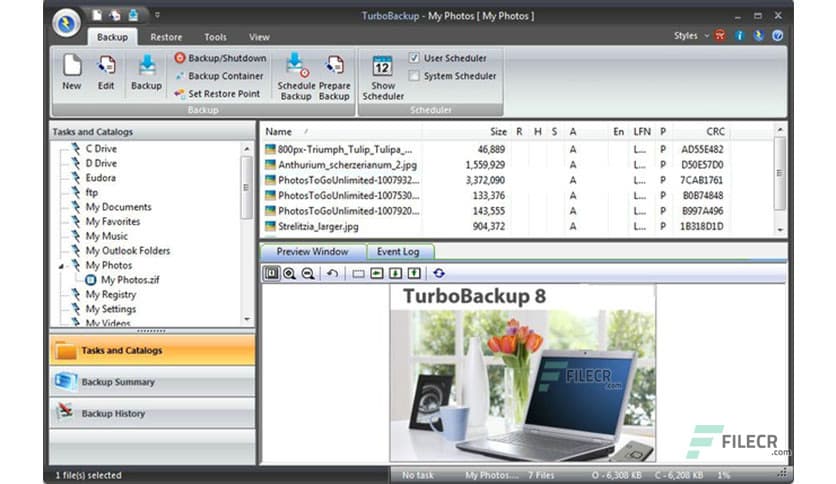
Task: Open the Styles dropdown
Action: click(x=691, y=36)
